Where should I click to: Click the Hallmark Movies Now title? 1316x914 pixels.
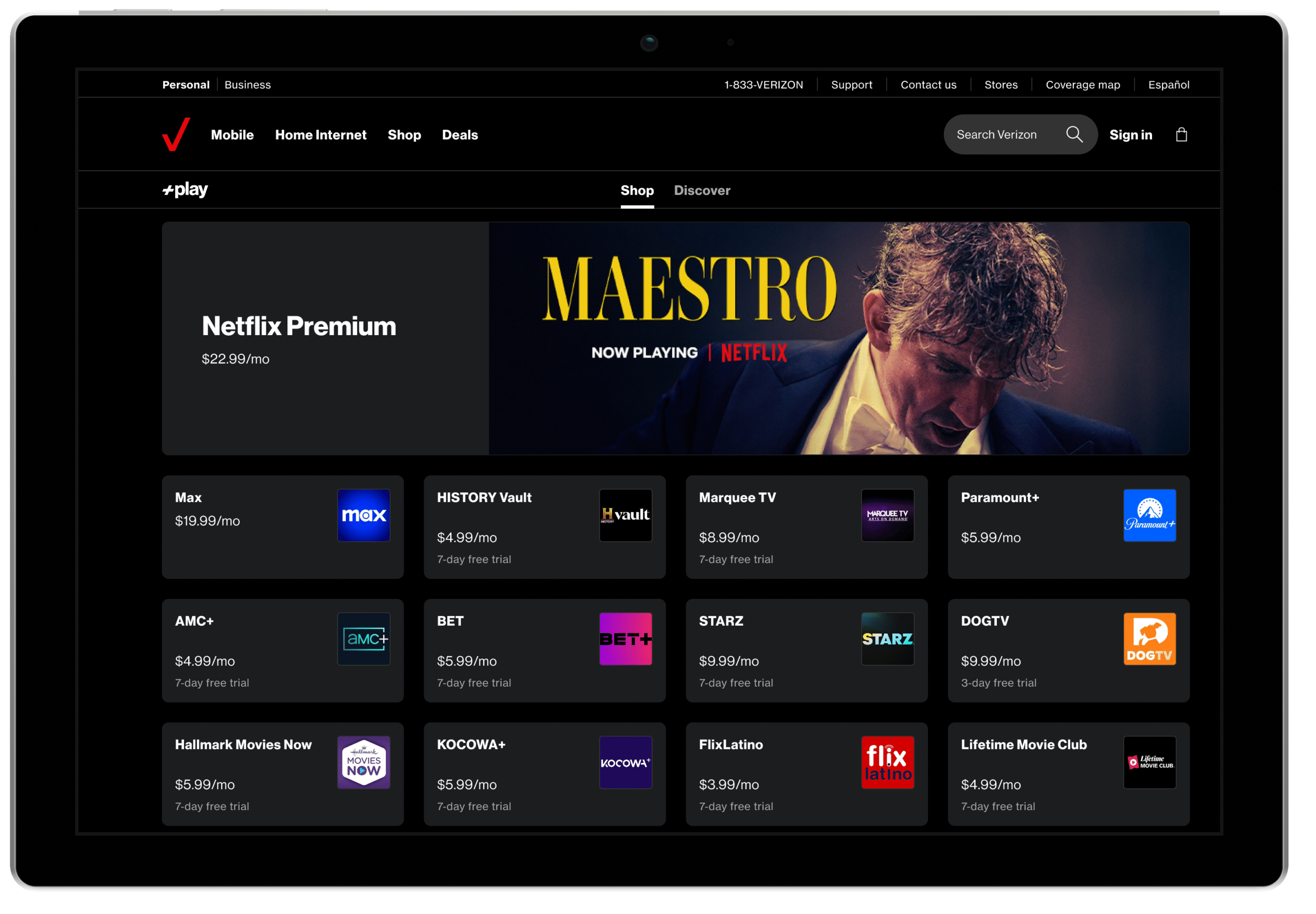(x=243, y=744)
